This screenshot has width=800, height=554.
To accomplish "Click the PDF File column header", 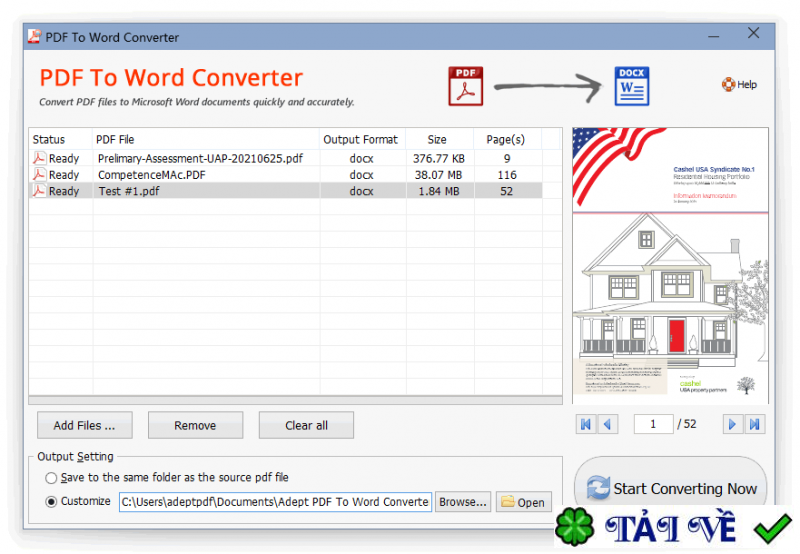I will coord(206,139).
